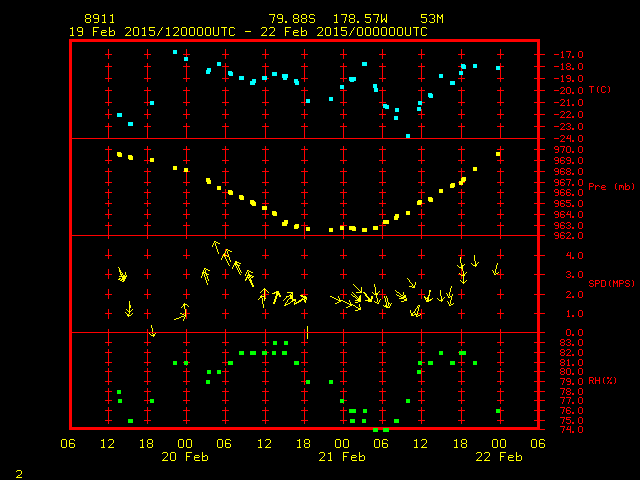Click the 21 Feb date marker
Viewport: 640px width, 480px height.
(x=342, y=457)
